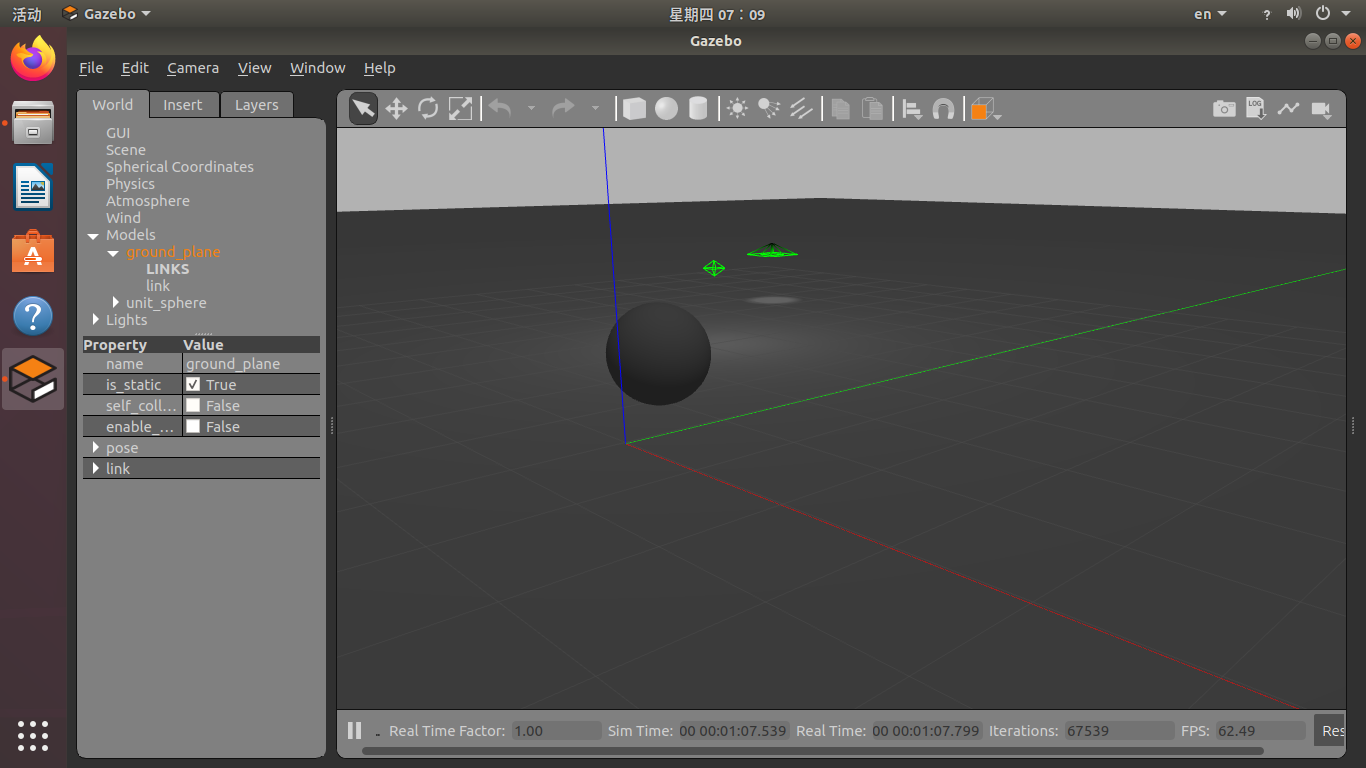Pause the simulation
This screenshot has height=768, width=1366.
[354, 730]
